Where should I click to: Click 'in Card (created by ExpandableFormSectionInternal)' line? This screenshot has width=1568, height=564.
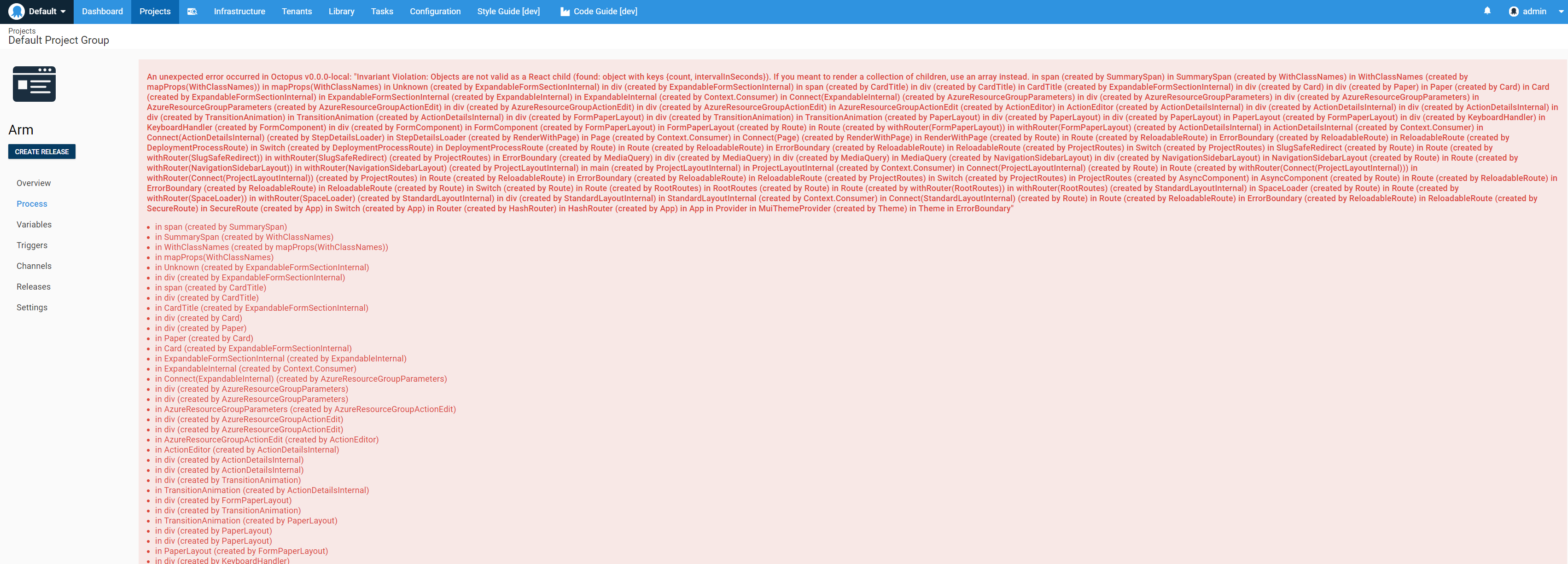click(x=253, y=349)
